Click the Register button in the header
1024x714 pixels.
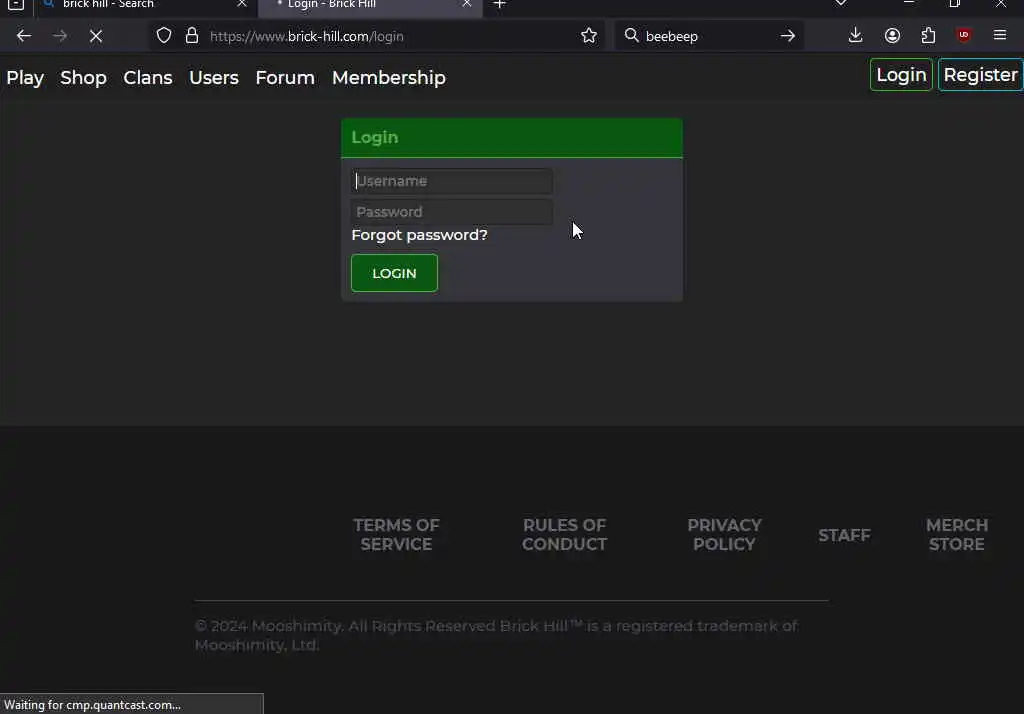(980, 74)
